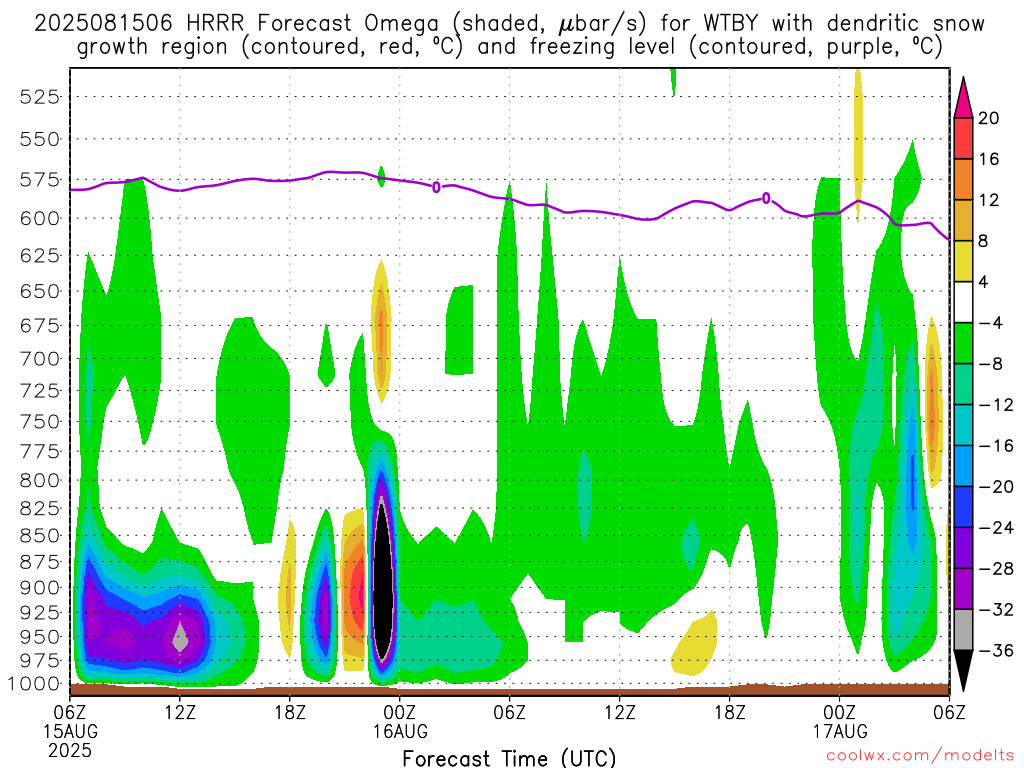Image resolution: width=1024 pixels, height=768 pixels.
Task: Click the colorbar label -8
Action: click(x=991, y=364)
